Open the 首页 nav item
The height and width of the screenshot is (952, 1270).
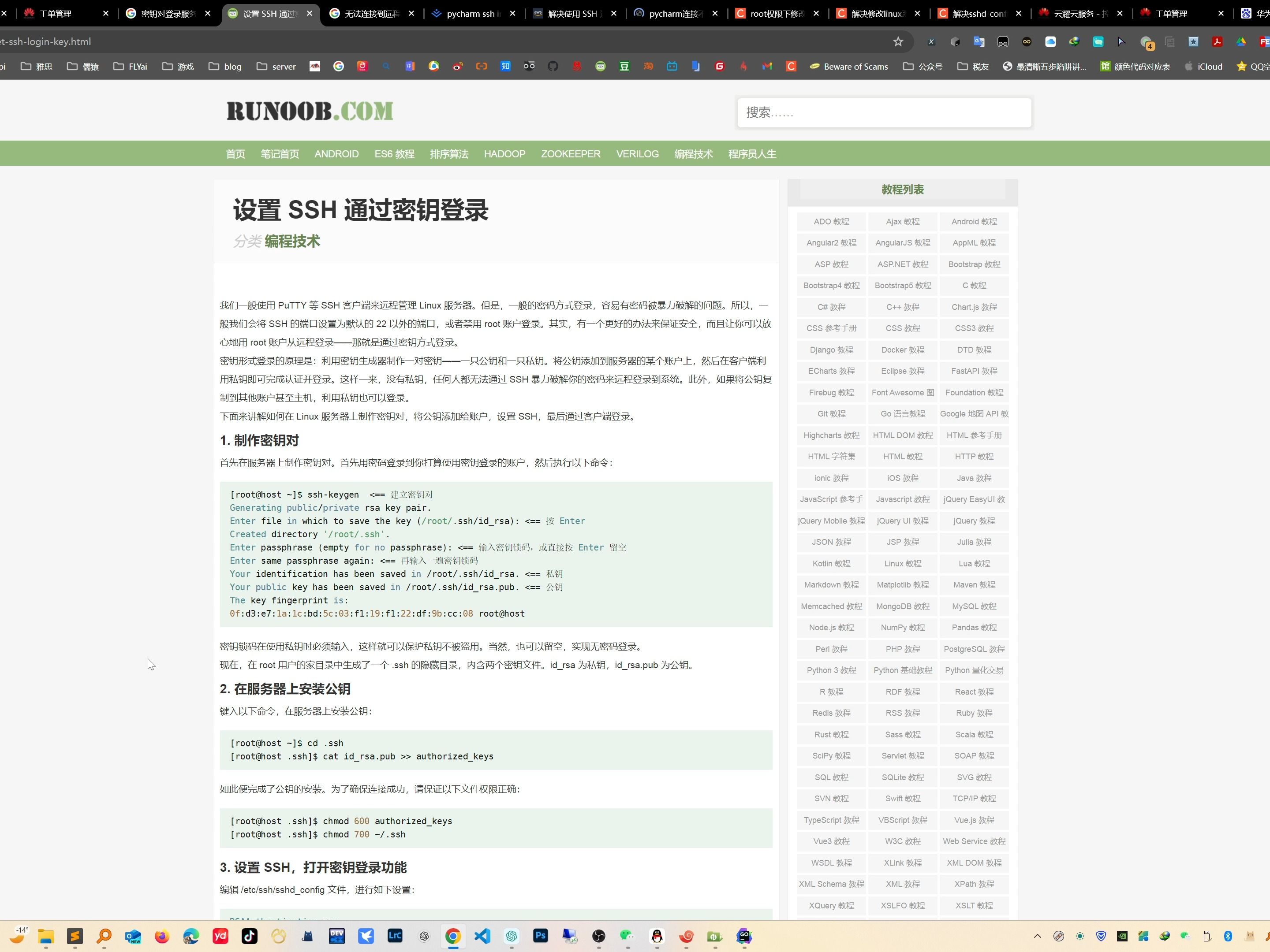click(235, 154)
